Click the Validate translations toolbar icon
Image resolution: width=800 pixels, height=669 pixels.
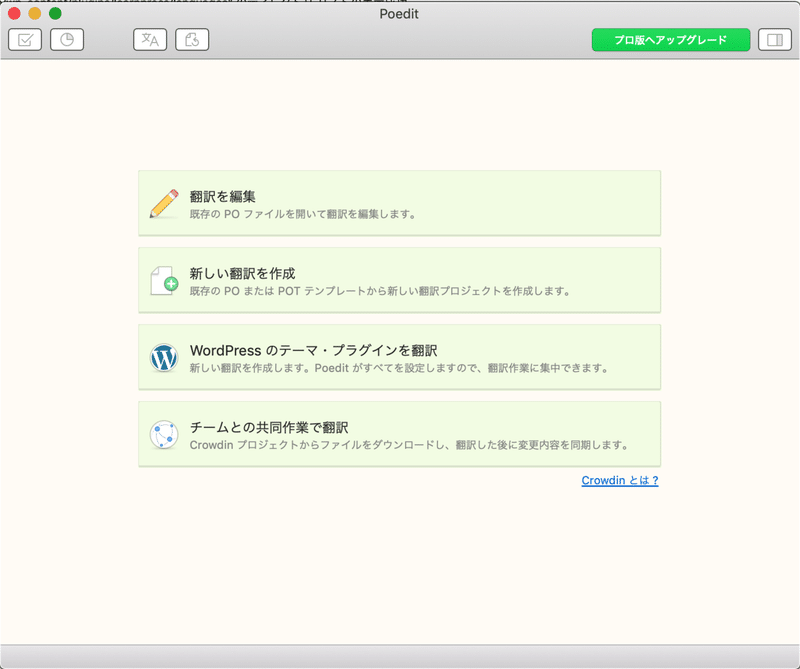pos(25,40)
